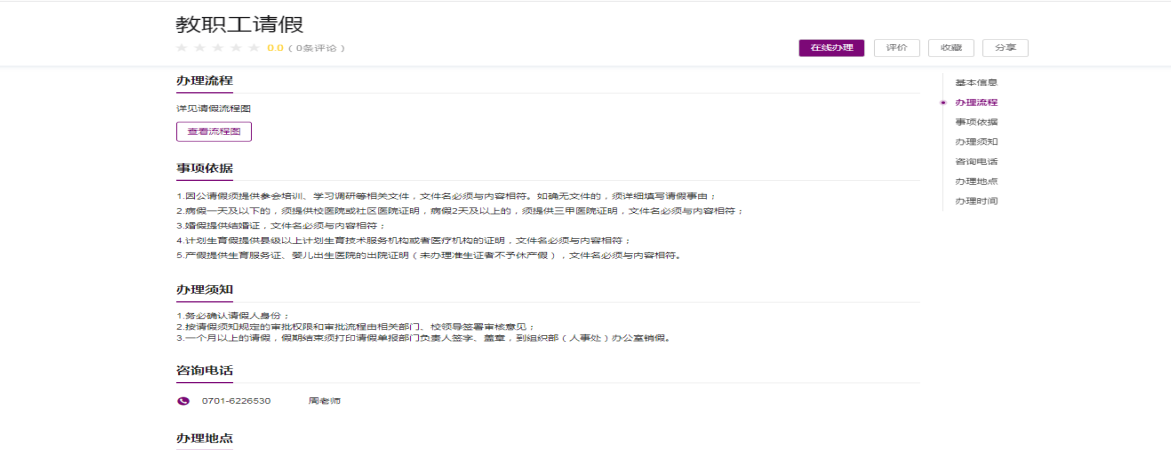Click the 办理地点 section heading
1173x451 pixels.
click(204, 438)
